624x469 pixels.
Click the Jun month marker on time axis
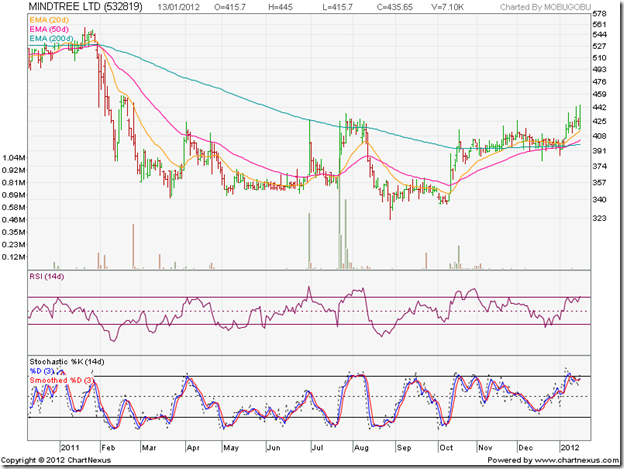click(x=273, y=448)
